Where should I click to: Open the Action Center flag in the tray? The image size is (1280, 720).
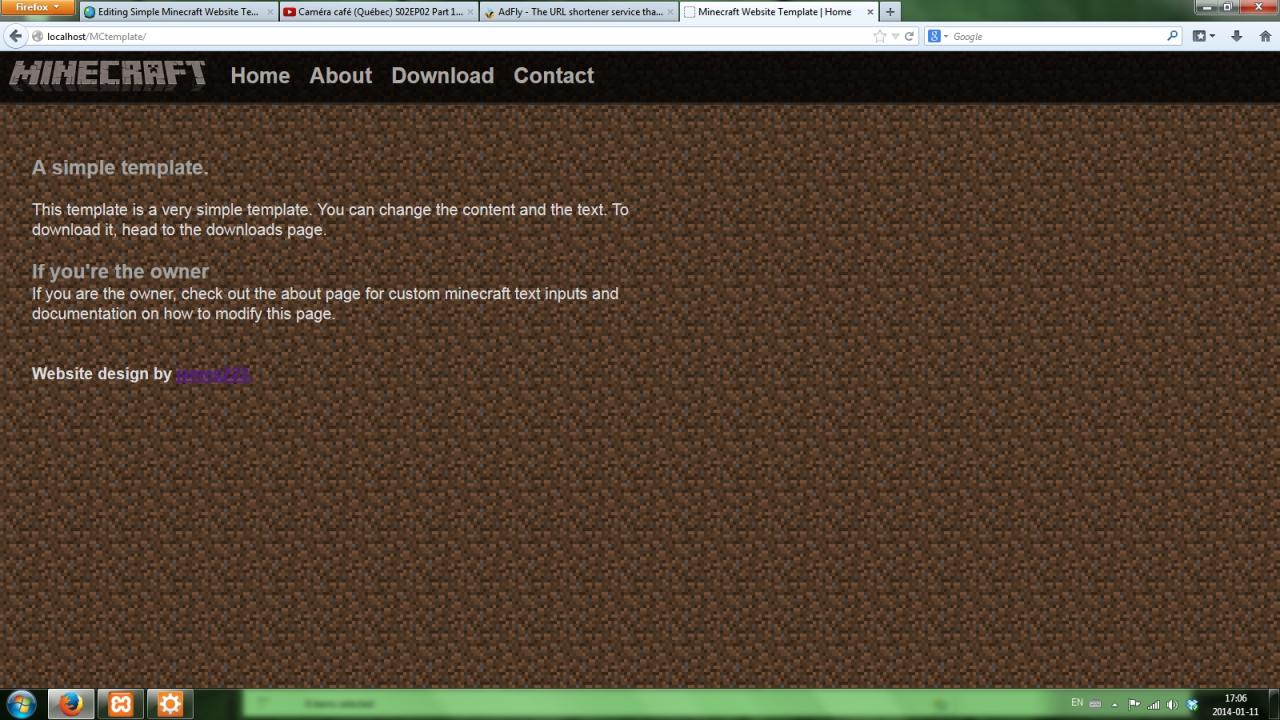coord(1133,704)
